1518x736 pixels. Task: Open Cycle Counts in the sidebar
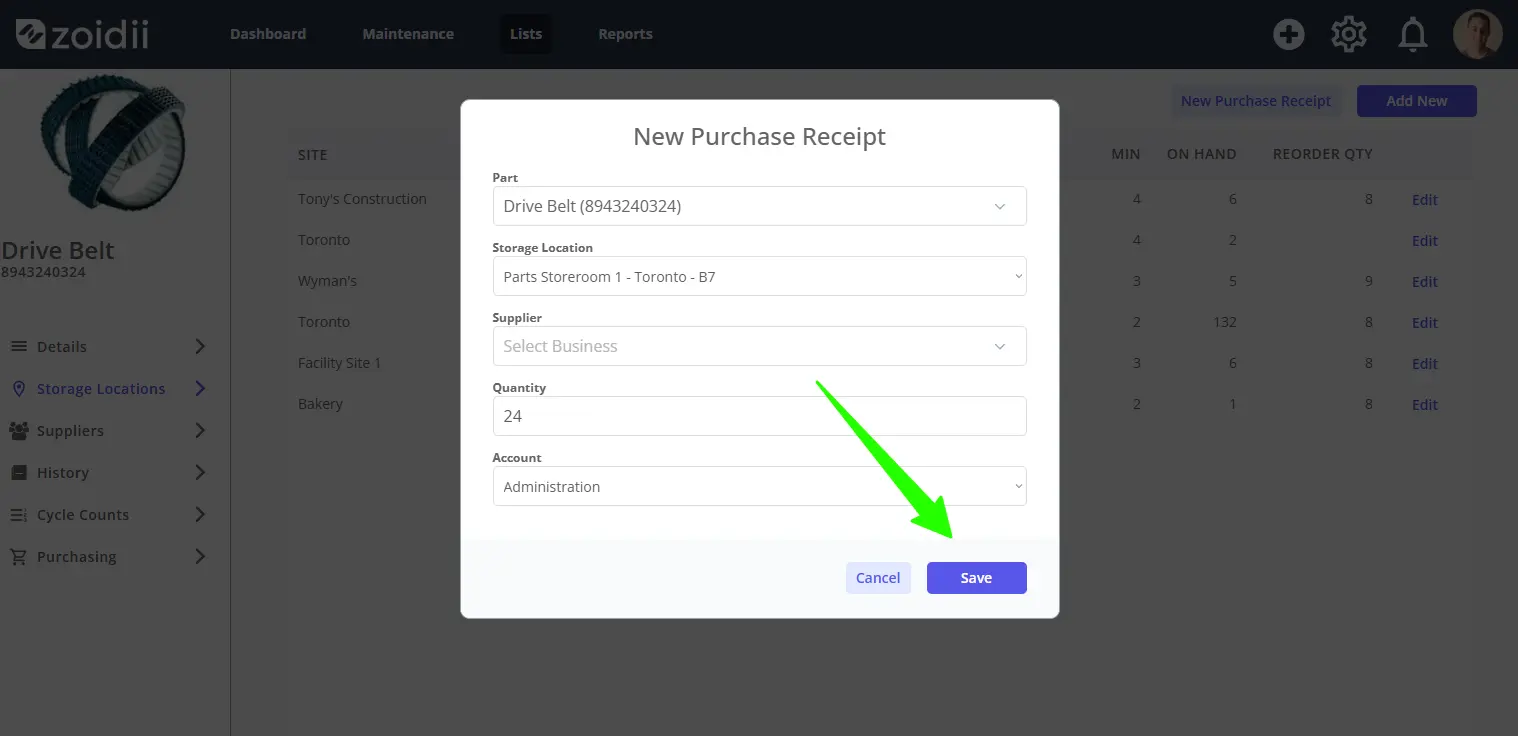(x=83, y=514)
